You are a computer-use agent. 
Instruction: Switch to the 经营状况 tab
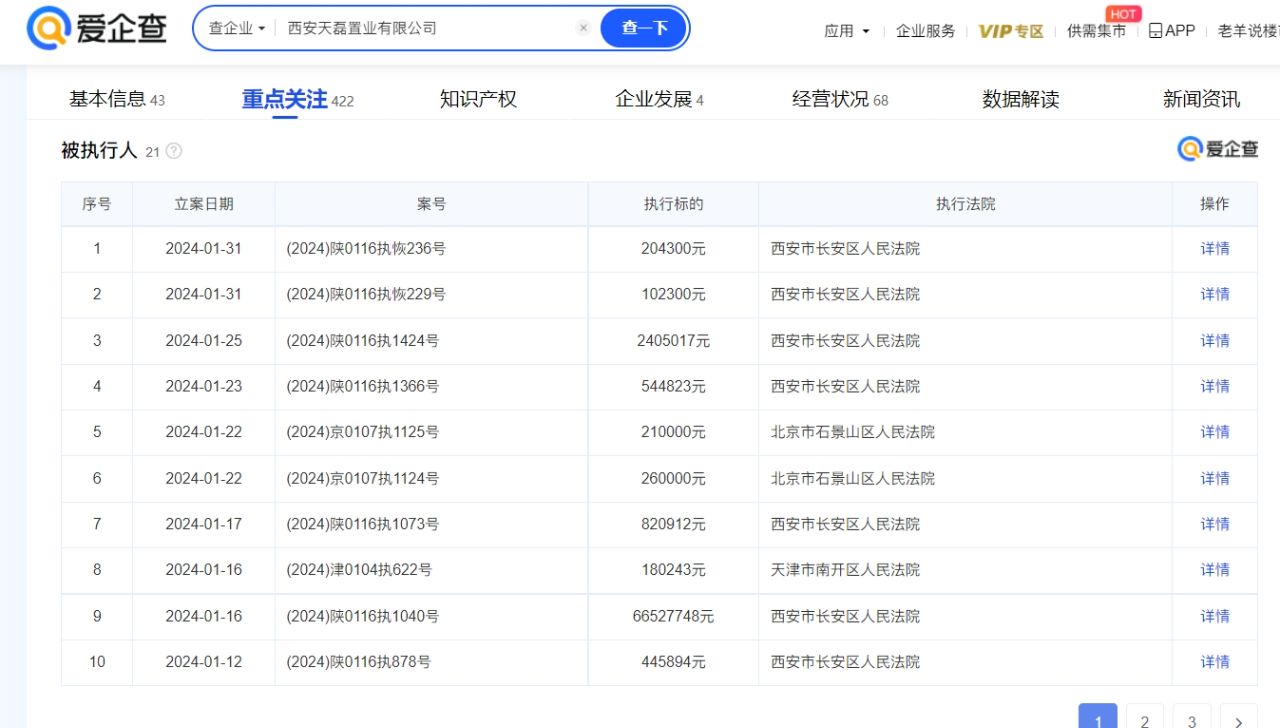[x=840, y=99]
